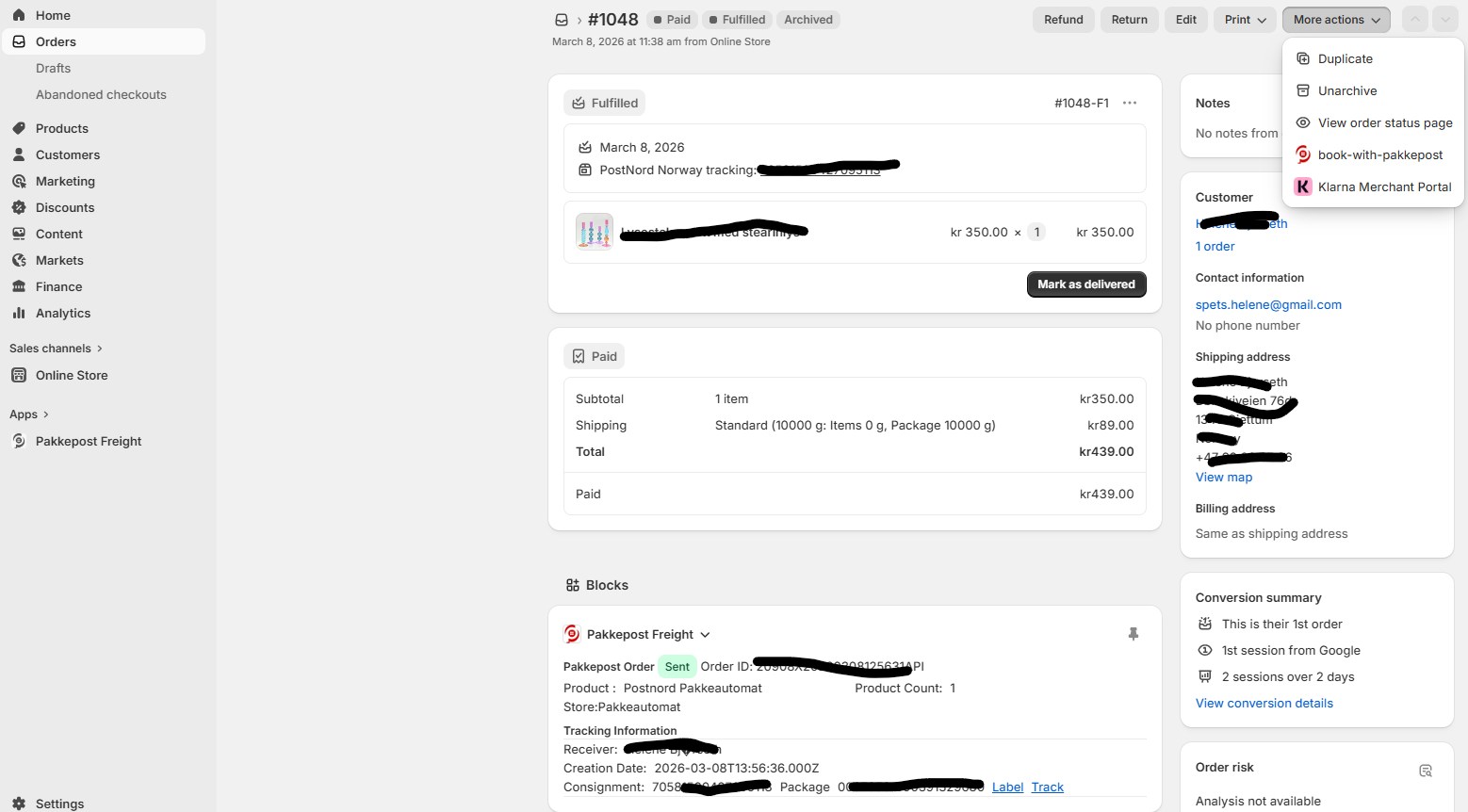
Task: Click the Customers person icon
Action: tap(19, 154)
